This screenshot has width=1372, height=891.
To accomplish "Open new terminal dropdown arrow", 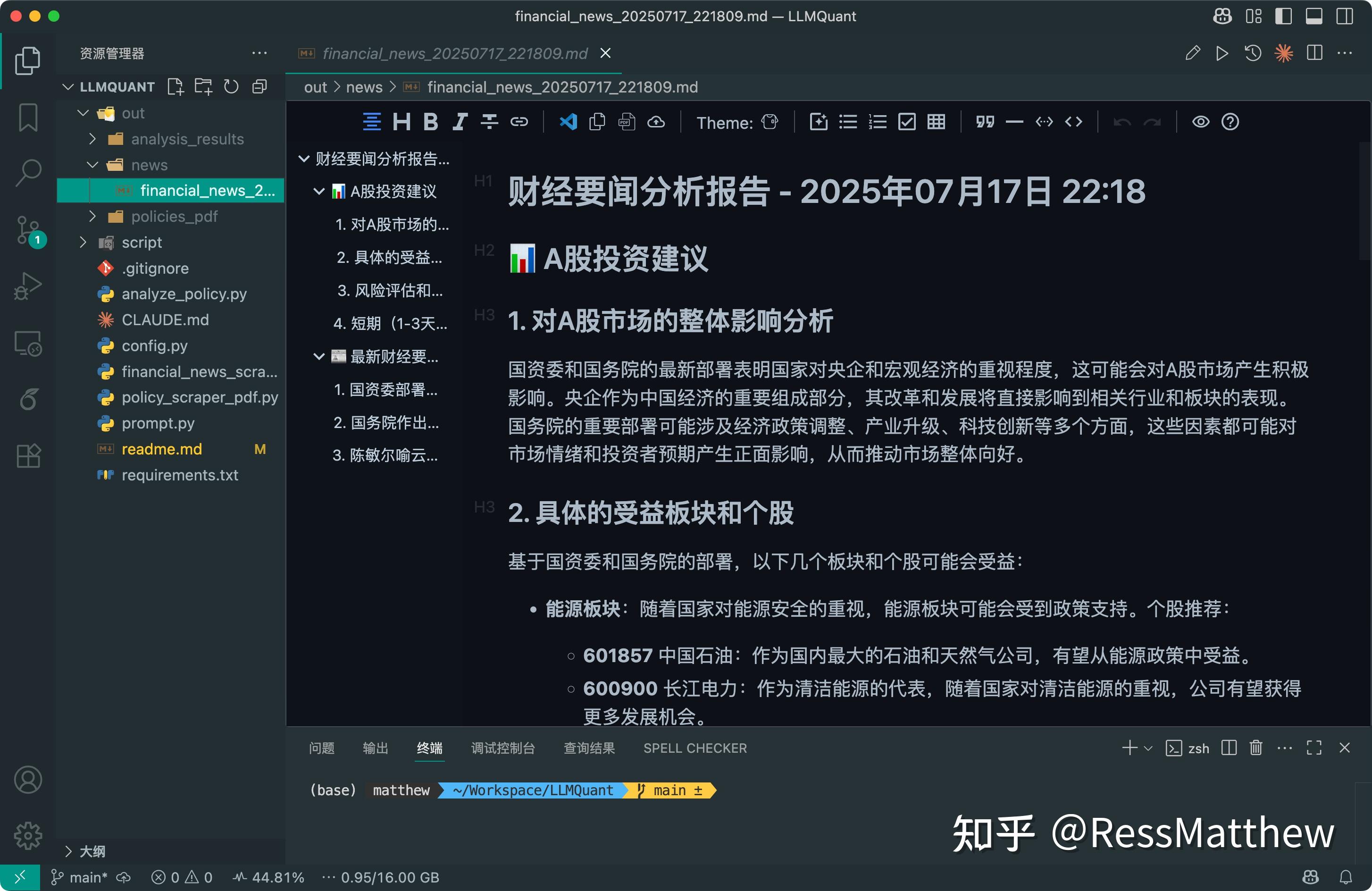I will tap(1148, 748).
